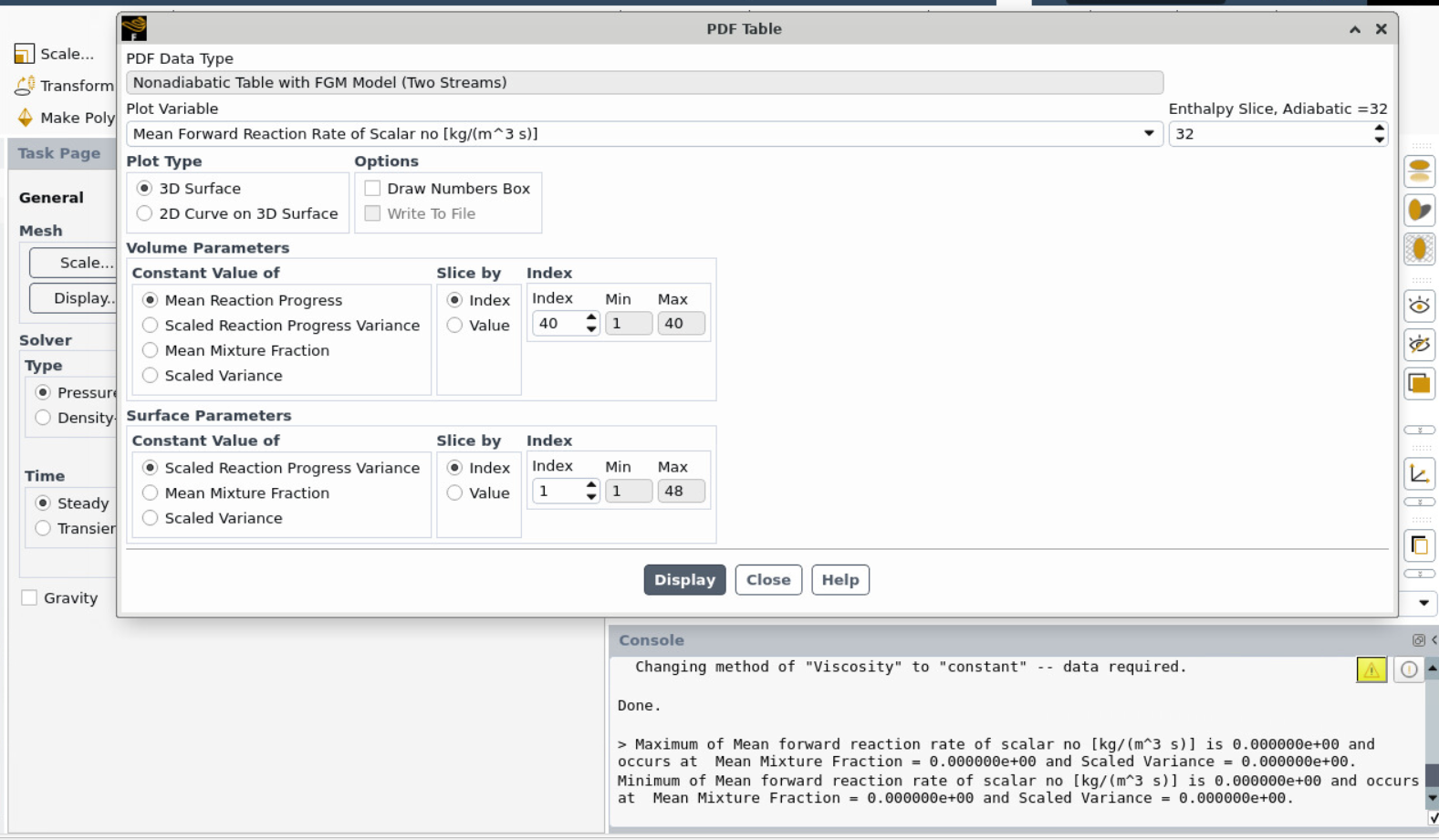The height and width of the screenshot is (840, 1439).
Task: Increase Surface Parameters Index value
Action: pyautogui.click(x=591, y=485)
